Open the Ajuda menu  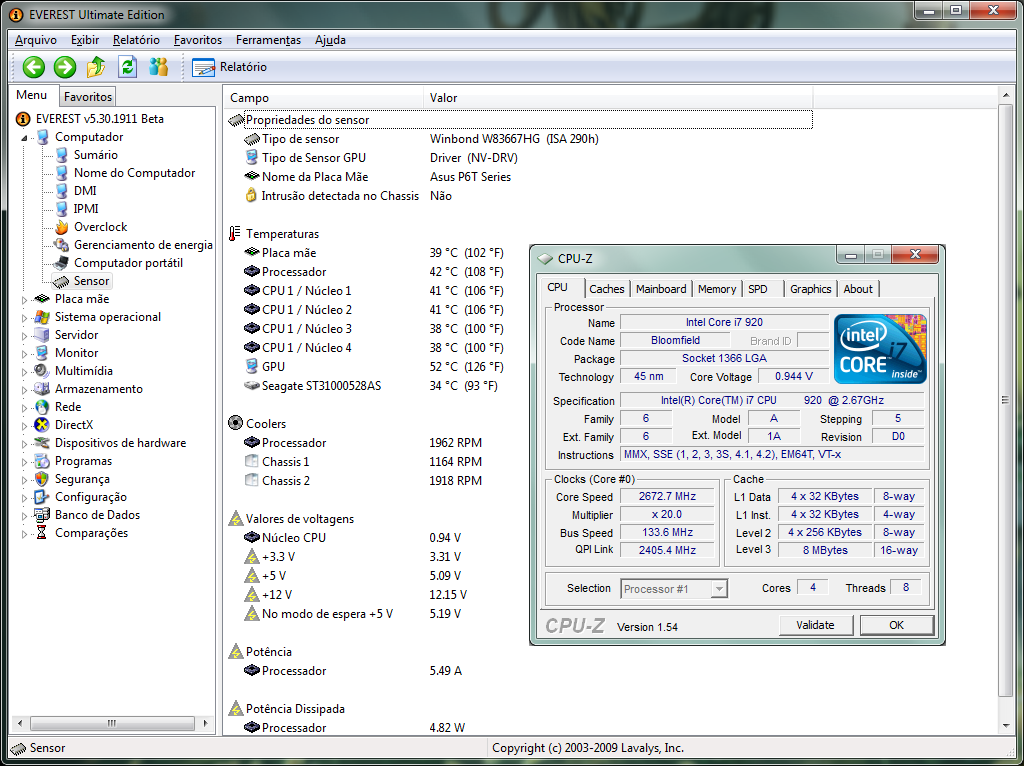pyautogui.click(x=330, y=40)
